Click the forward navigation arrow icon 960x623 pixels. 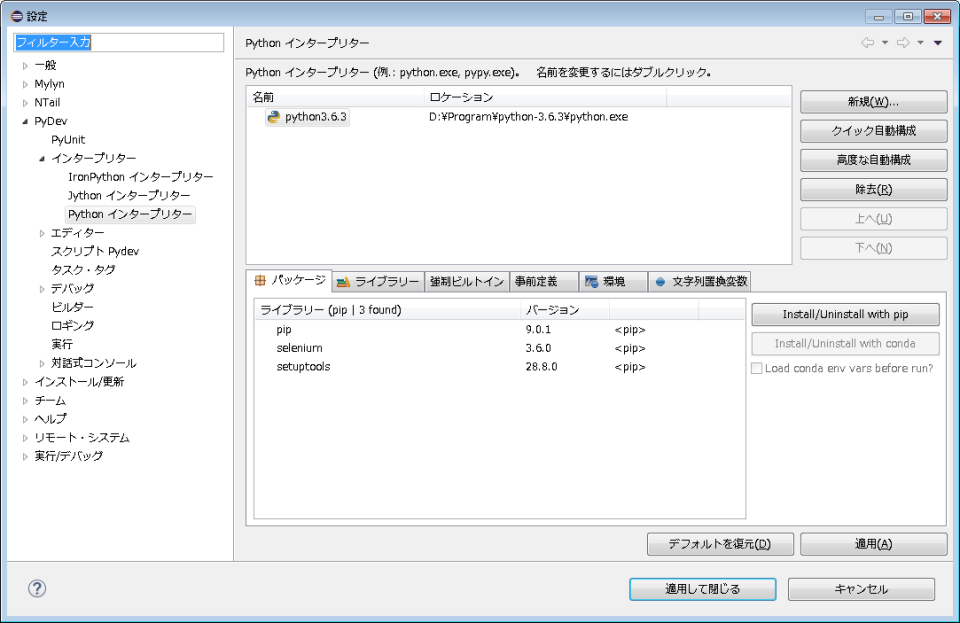pyautogui.click(x=904, y=41)
